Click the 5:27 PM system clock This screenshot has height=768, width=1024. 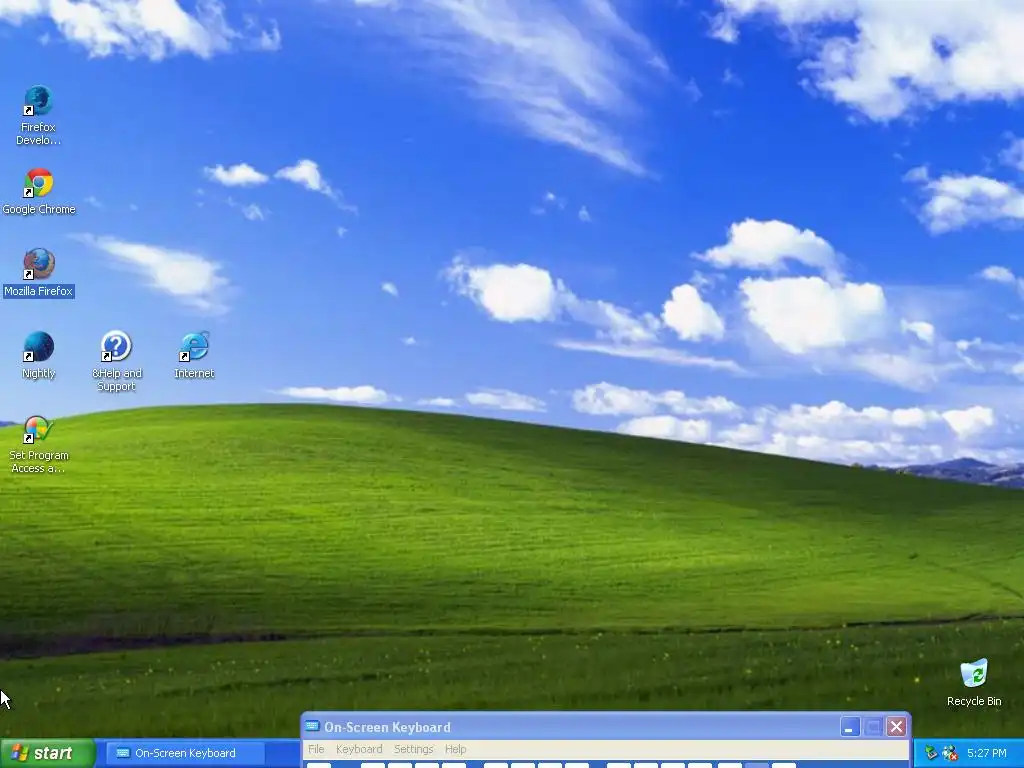tap(987, 753)
